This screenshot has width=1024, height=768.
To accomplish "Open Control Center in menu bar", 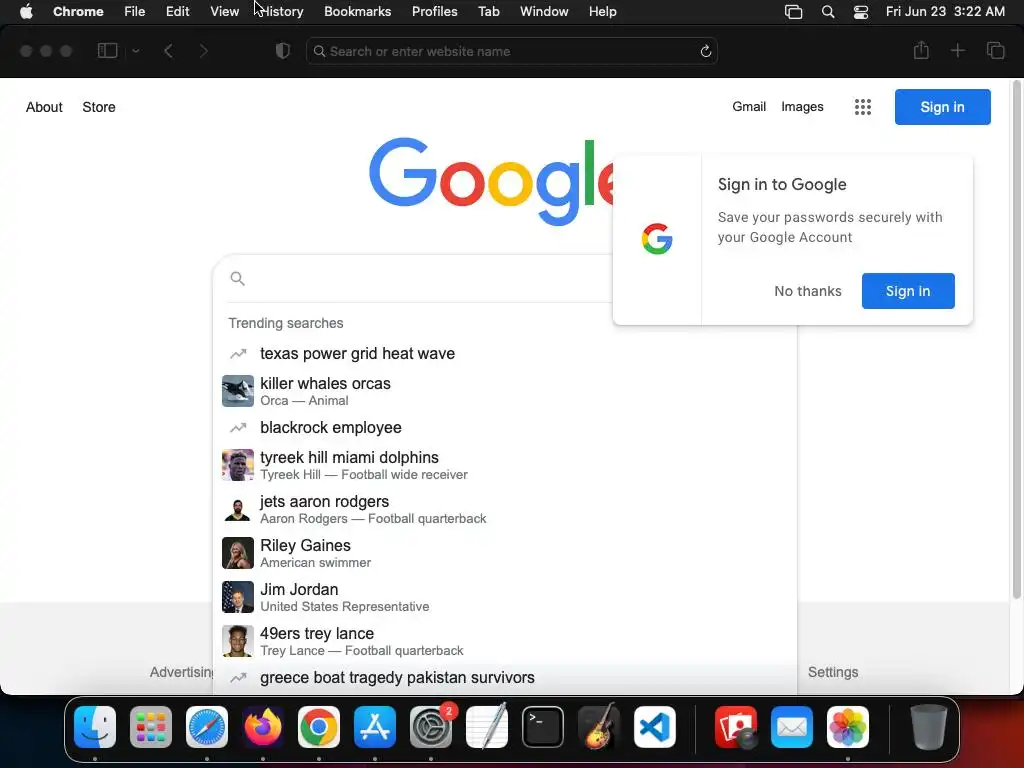I will pyautogui.click(x=861, y=11).
